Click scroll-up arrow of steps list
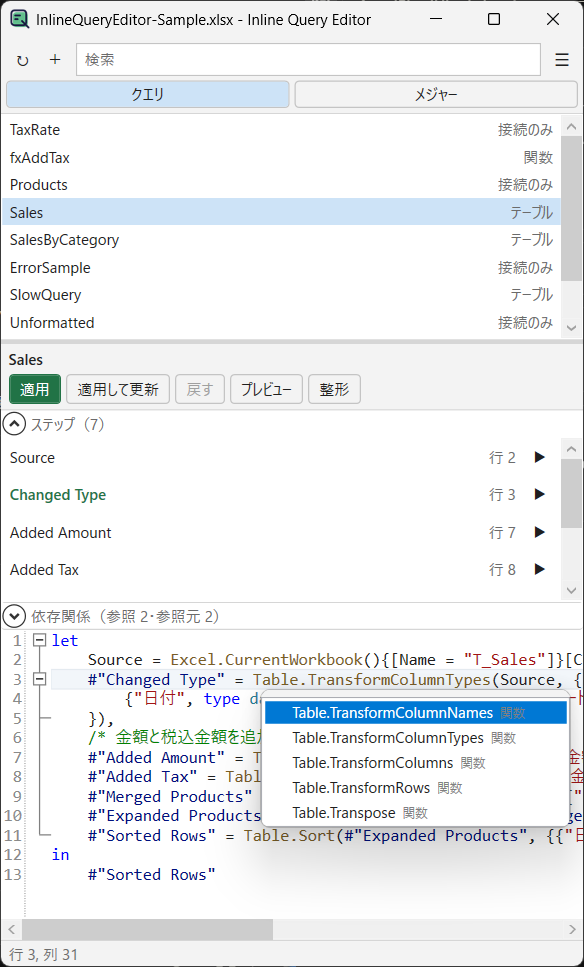This screenshot has width=584, height=967. [x=571, y=448]
